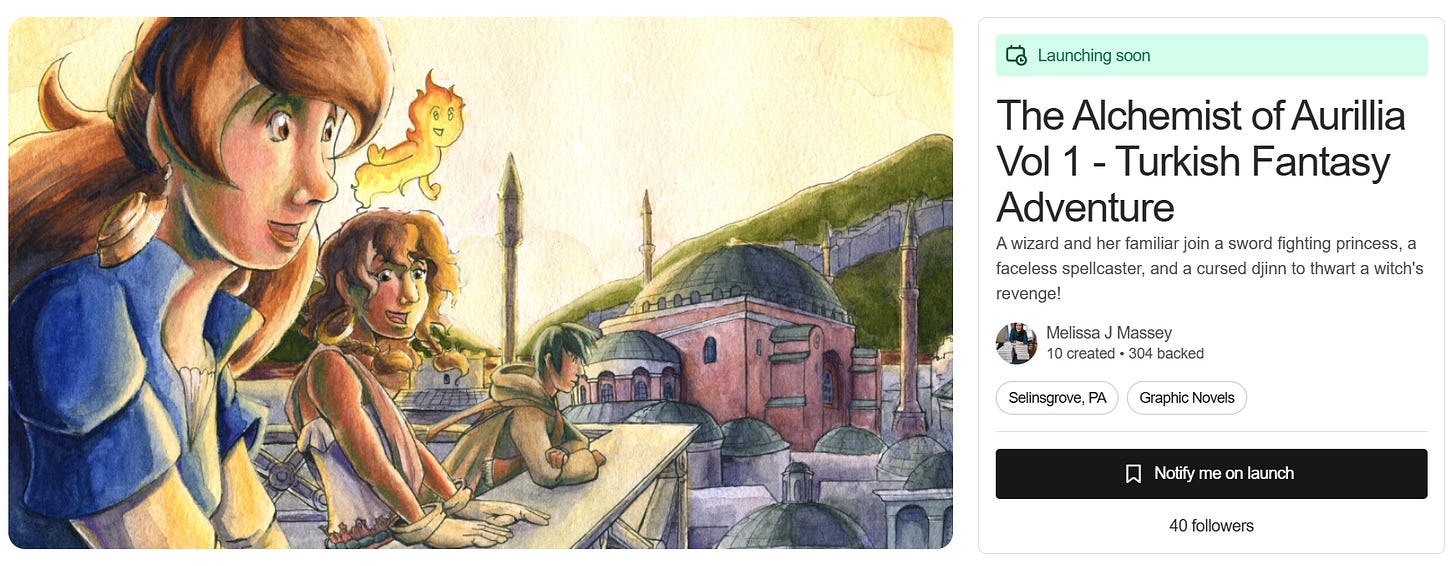The height and width of the screenshot is (566, 1456).
Task: View the 40 followers count
Action: [x=1211, y=526]
